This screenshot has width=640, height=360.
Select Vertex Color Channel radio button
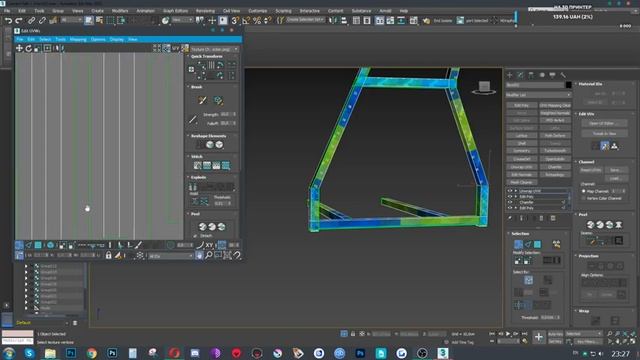click(x=584, y=198)
